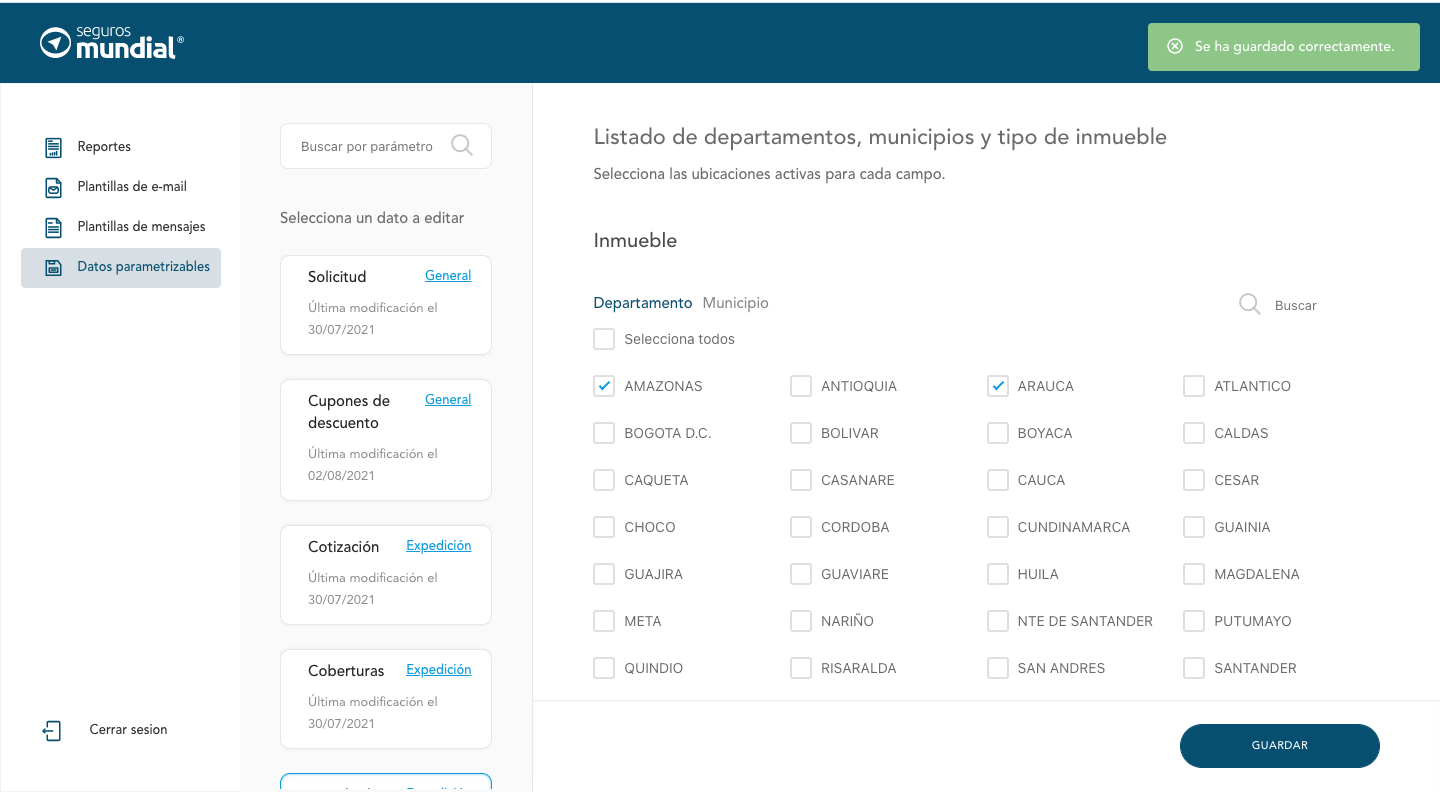Screen dimensions: 1440x792
Task: Tick the META checkbox
Action: pyautogui.click(x=604, y=621)
